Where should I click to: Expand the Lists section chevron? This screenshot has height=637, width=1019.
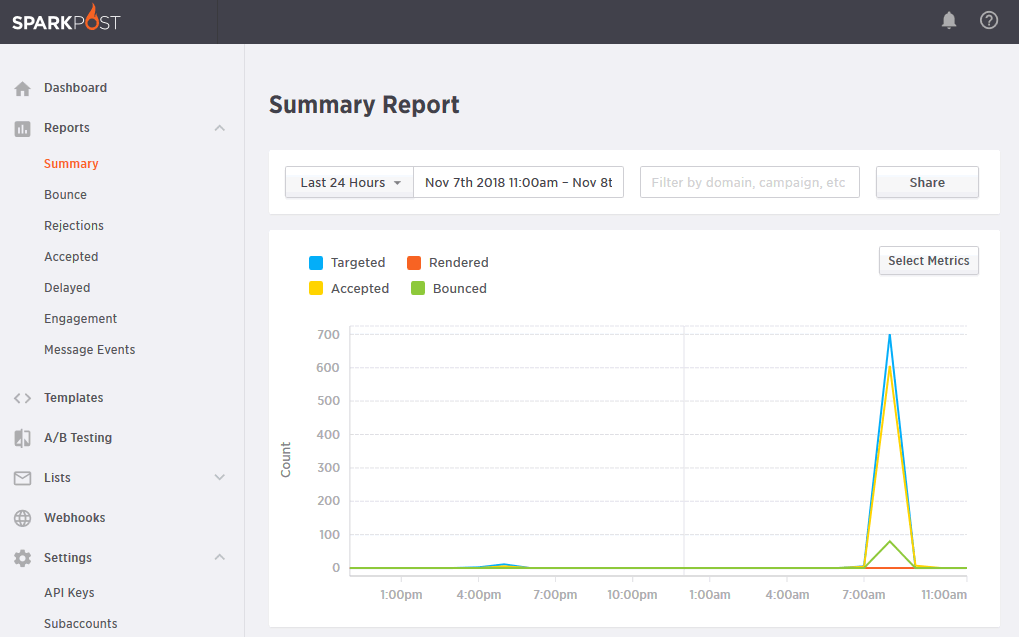pyautogui.click(x=220, y=477)
